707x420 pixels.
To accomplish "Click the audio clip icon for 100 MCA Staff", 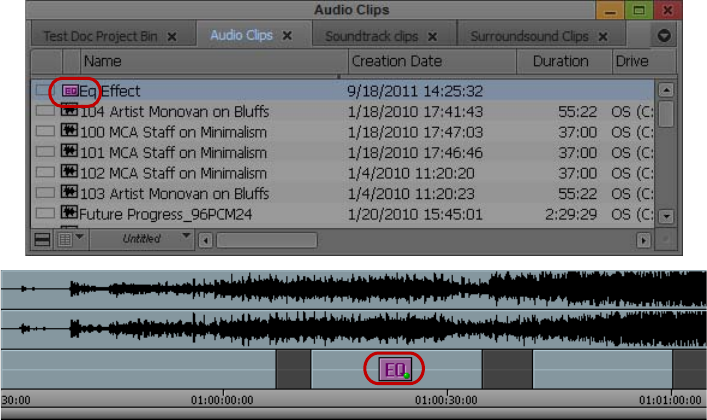I will coord(69,130).
